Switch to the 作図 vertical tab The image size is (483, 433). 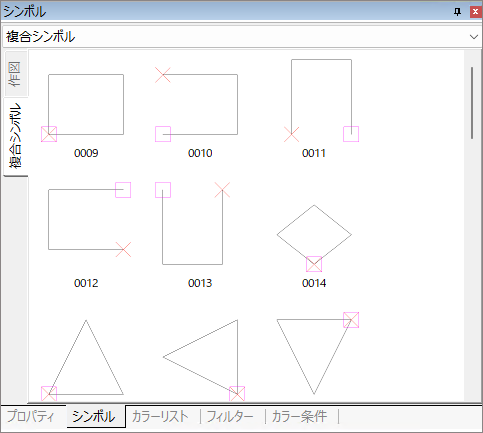[x=15, y=74]
